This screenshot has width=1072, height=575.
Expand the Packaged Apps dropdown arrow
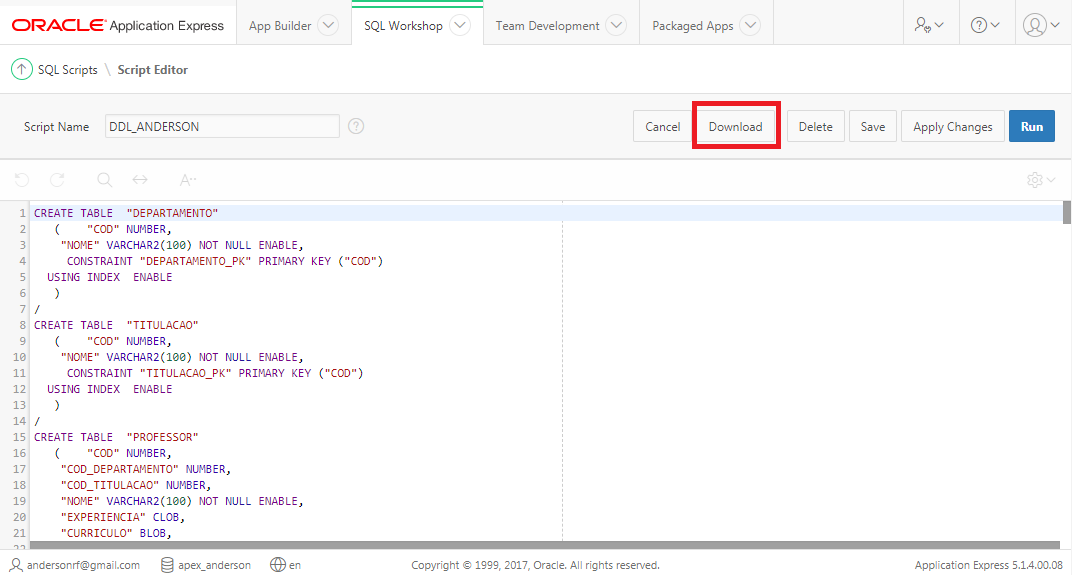coord(750,25)
